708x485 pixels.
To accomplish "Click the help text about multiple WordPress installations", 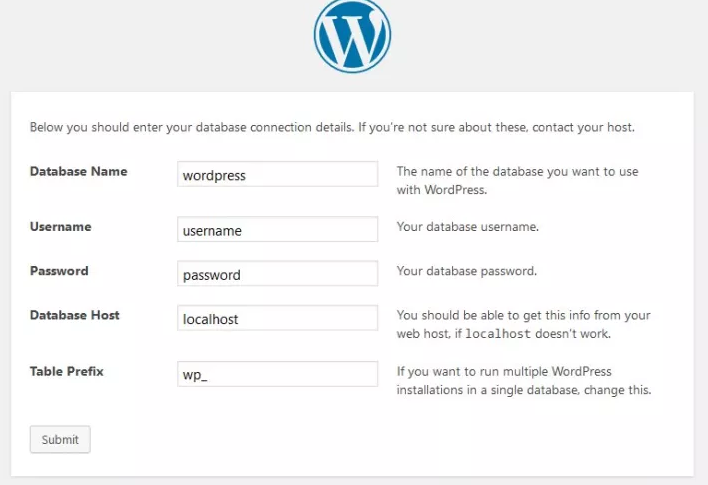I will point(524,380).
